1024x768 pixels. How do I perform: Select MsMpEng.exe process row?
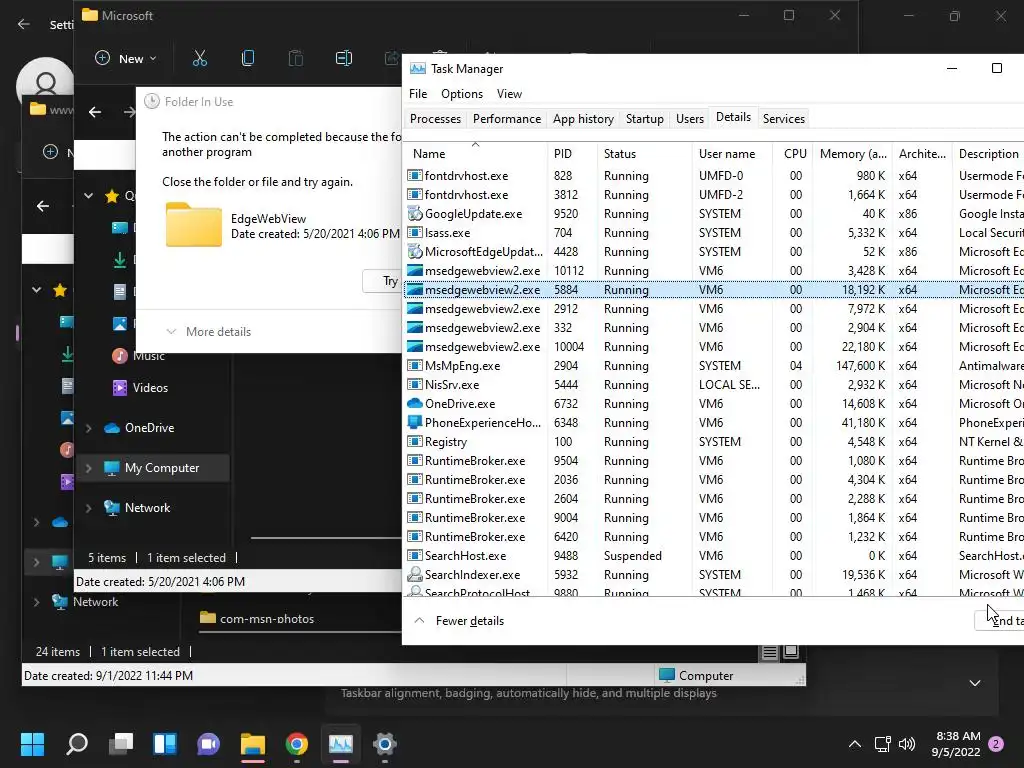click(714, 366)
